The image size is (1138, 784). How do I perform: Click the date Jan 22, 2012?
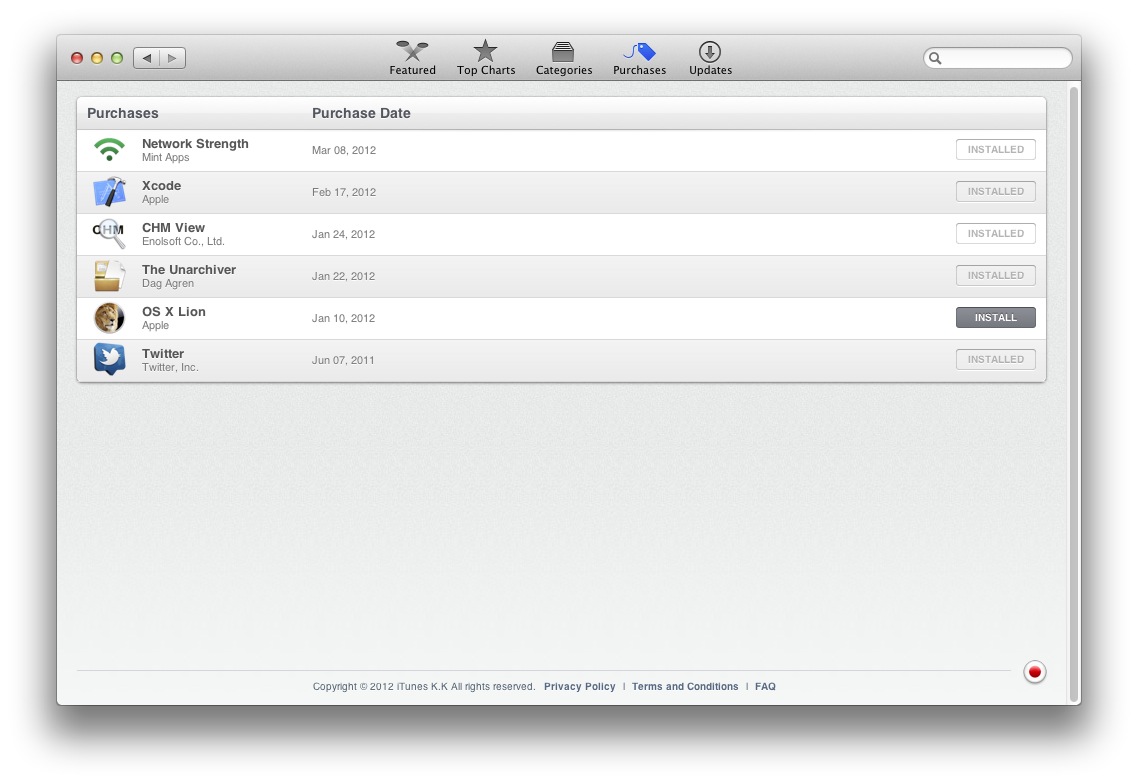[x=343, y=277]
